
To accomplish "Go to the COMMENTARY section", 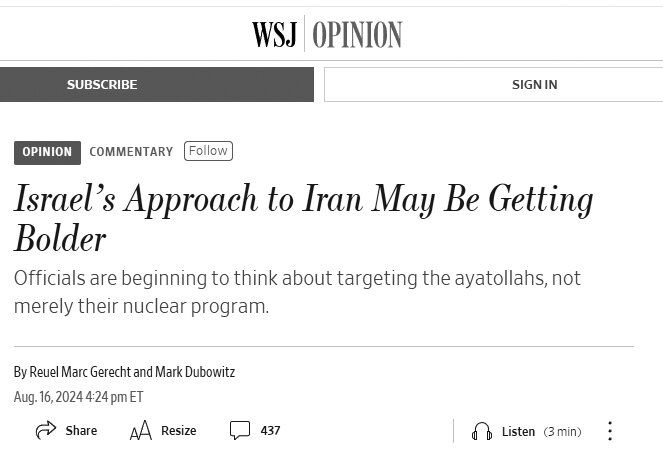I will tap(131, 152).
